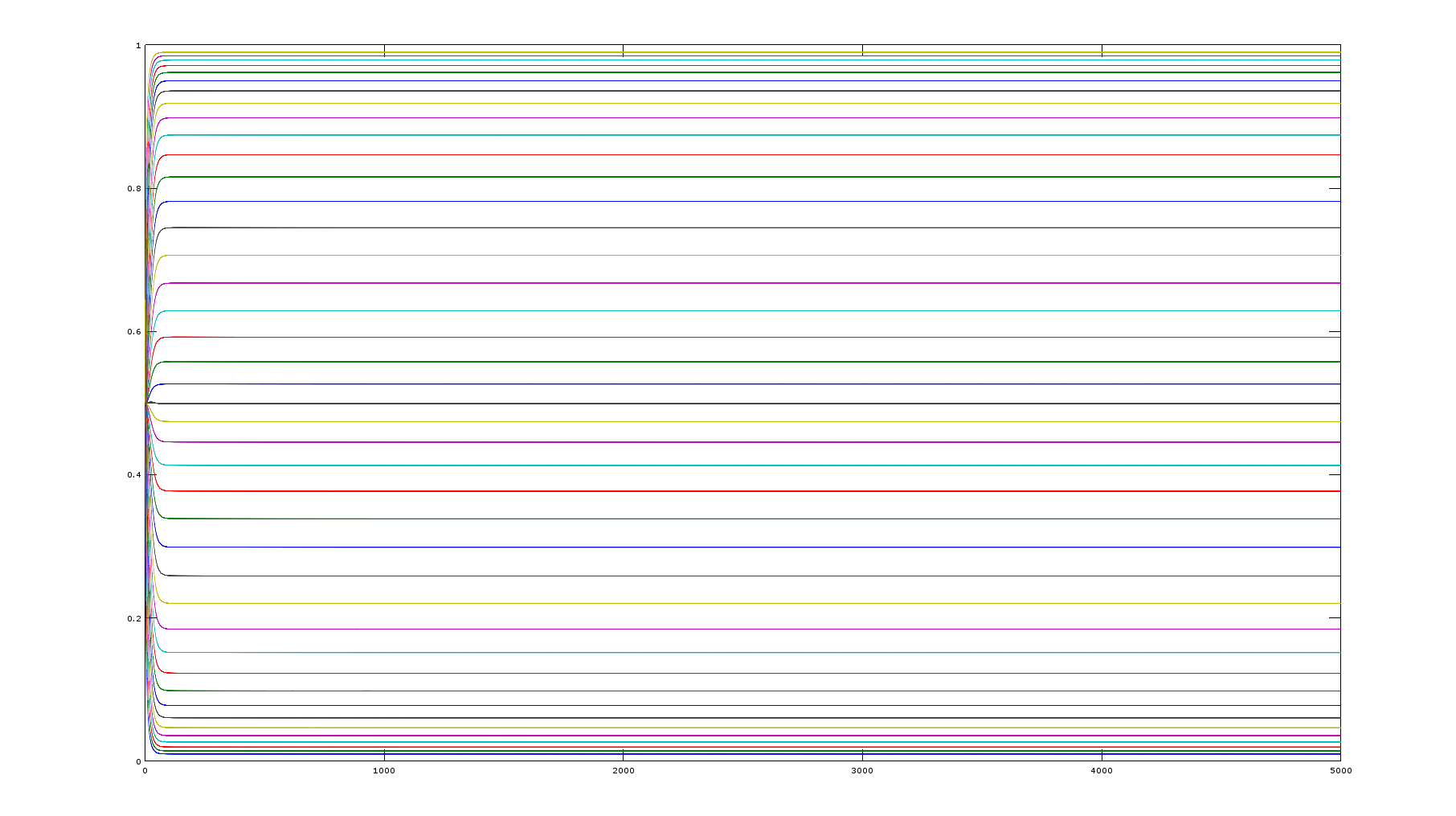Click the x-axis tick label 2000

[623, 771]
